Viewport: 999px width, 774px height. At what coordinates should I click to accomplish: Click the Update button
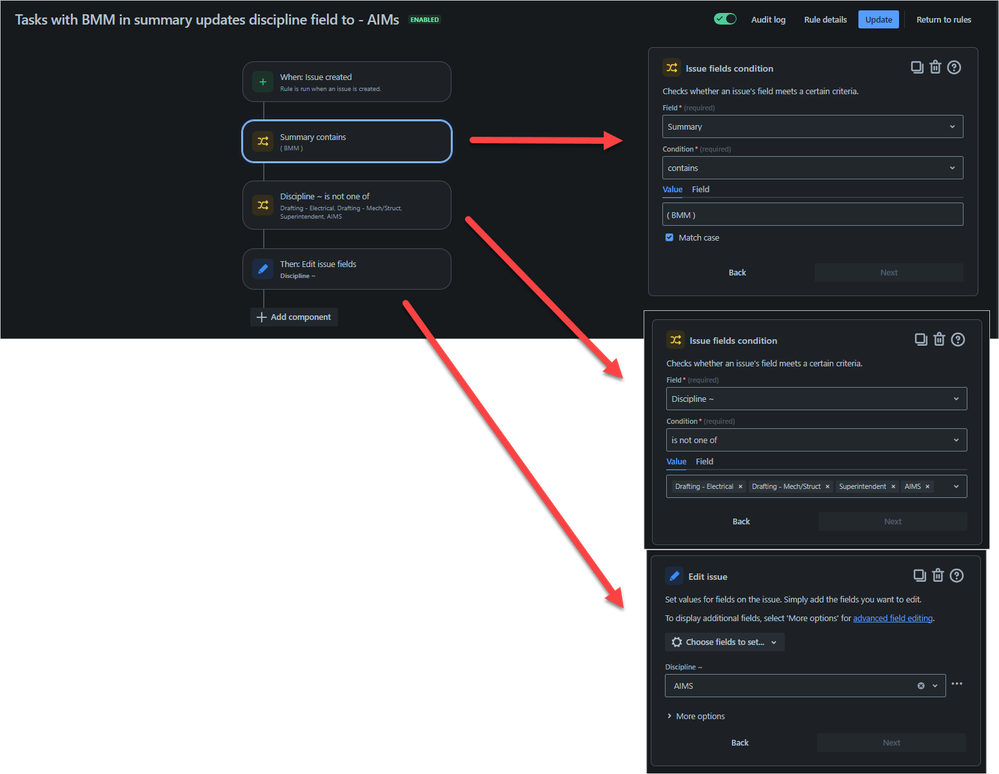coord(878,20)
